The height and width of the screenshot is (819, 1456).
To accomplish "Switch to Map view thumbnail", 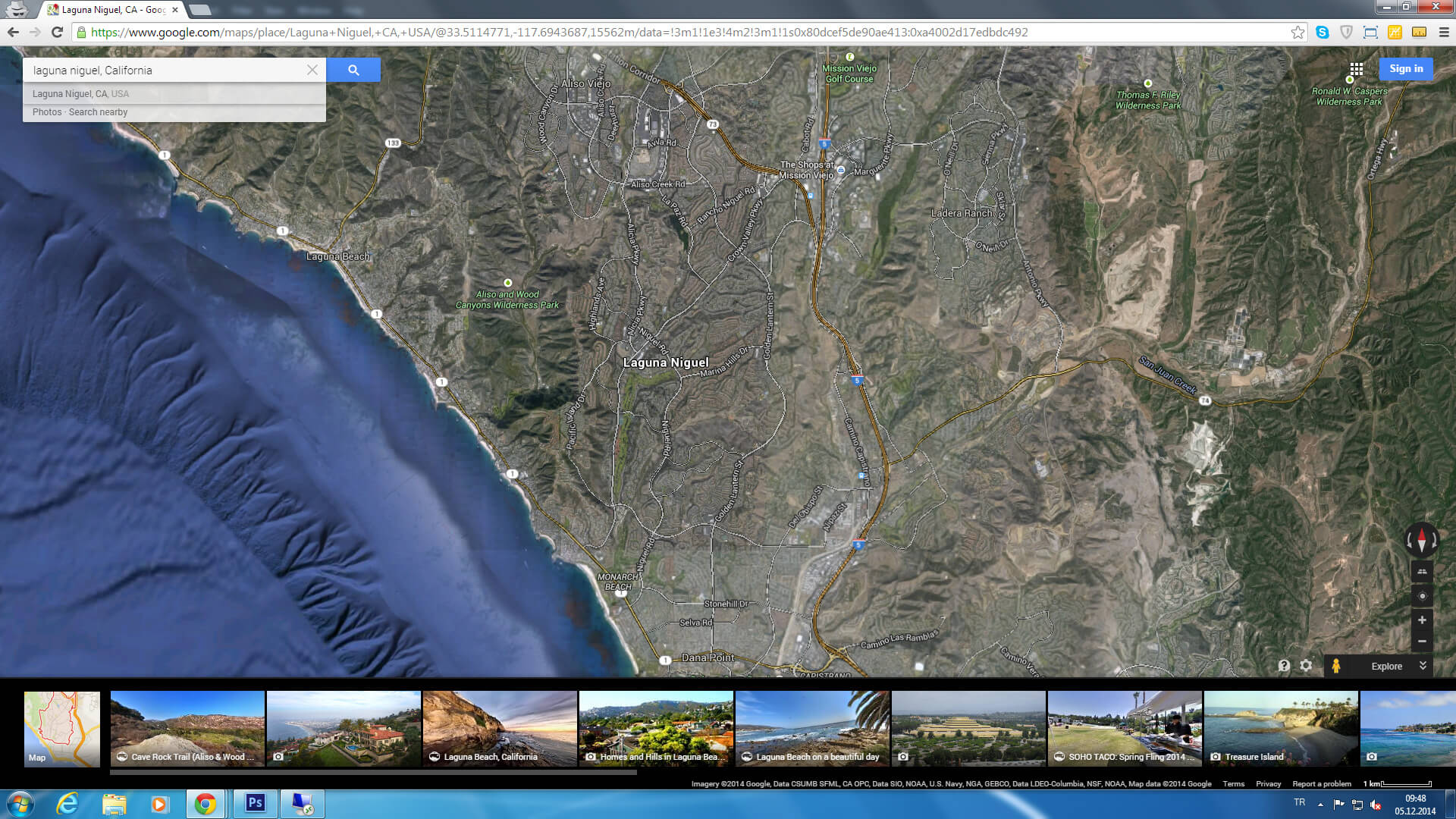I will point(62,729).
